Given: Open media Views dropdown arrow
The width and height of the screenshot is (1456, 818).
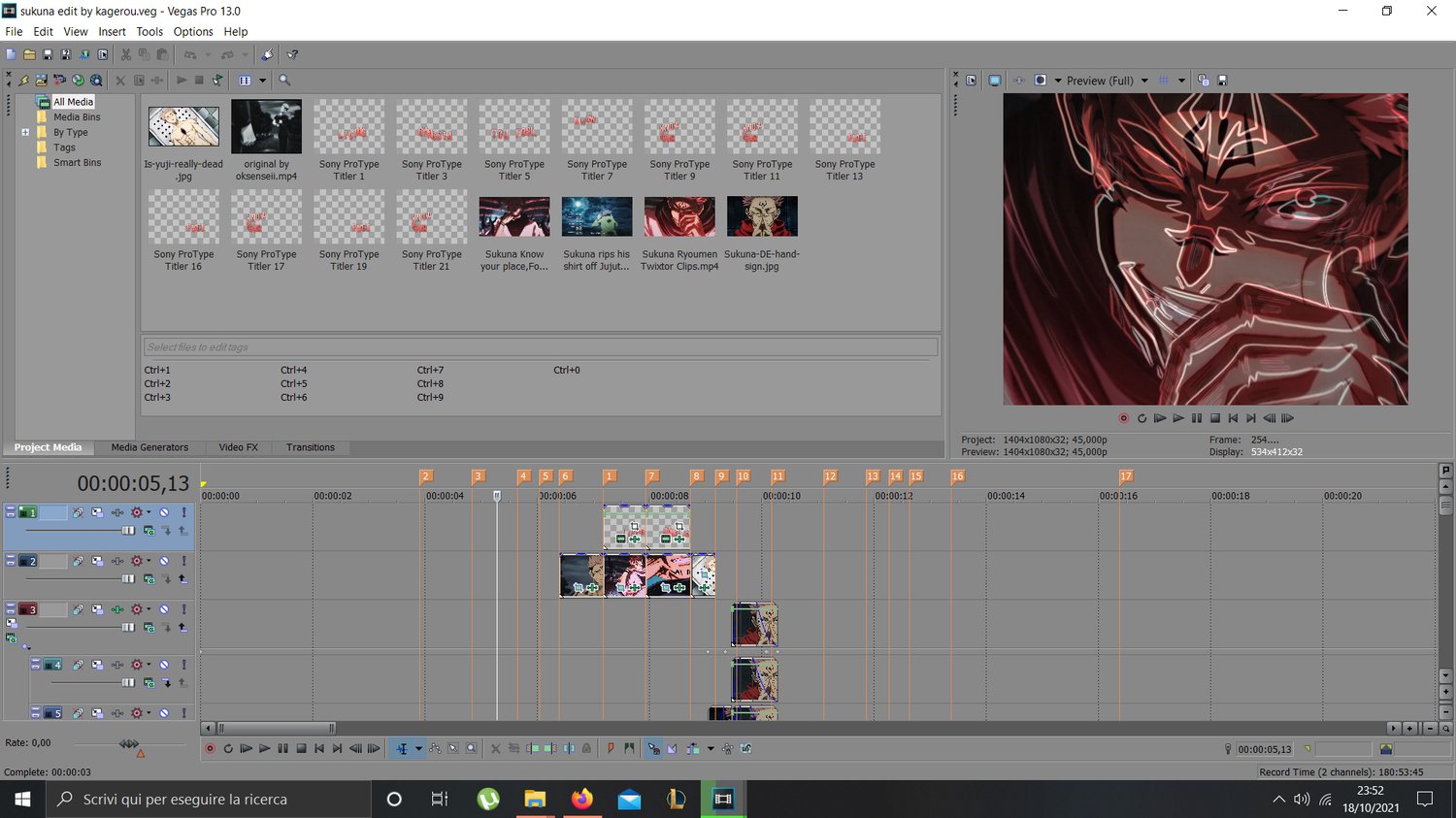Looking at the screenshot, I should coord(262,81).
